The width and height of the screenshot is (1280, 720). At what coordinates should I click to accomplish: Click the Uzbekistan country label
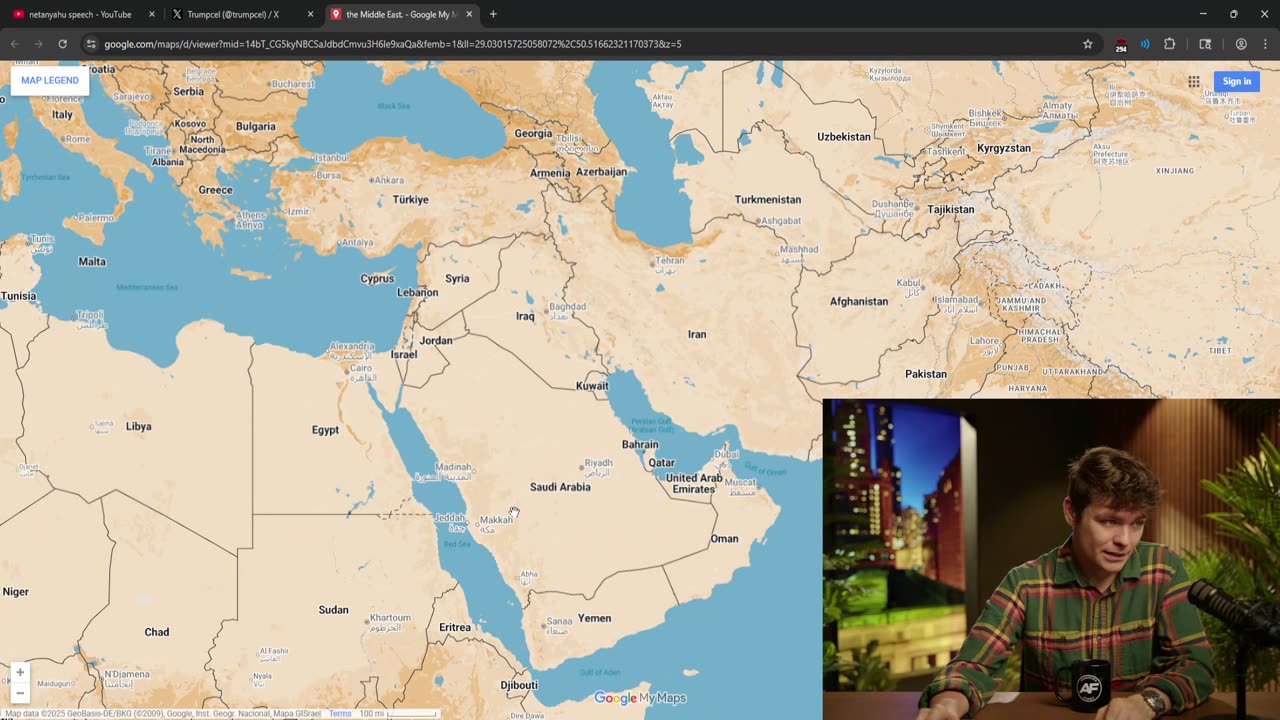[x=844, y=136]
